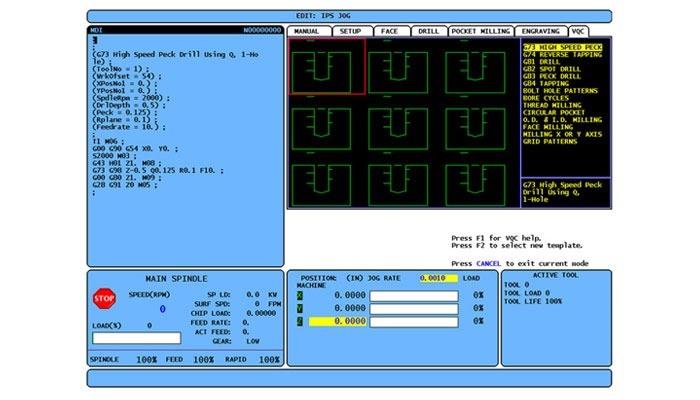Select the VQC tab
Screen dimensions: 700x400
click(578, 31)
